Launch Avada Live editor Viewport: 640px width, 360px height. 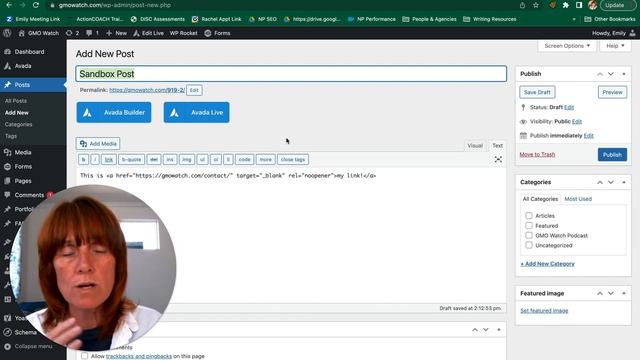tap(196, 112)
